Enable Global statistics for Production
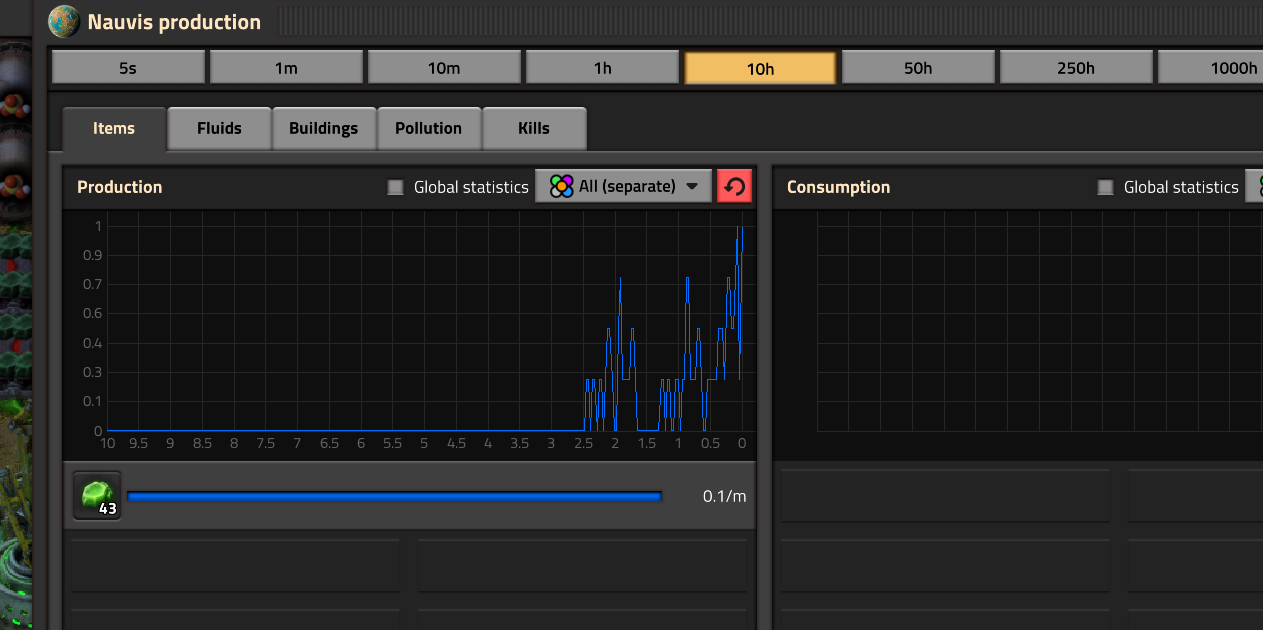 pos(396,187)
